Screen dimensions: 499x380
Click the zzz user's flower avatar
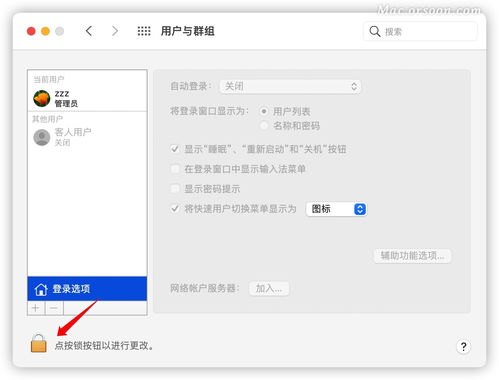pos(42,98)
